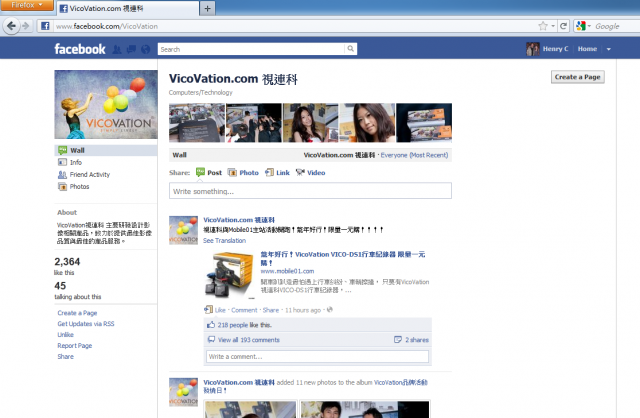Open the account menu dropdown arrow
The width and height of the screenshot is (640, 418).
609,49
